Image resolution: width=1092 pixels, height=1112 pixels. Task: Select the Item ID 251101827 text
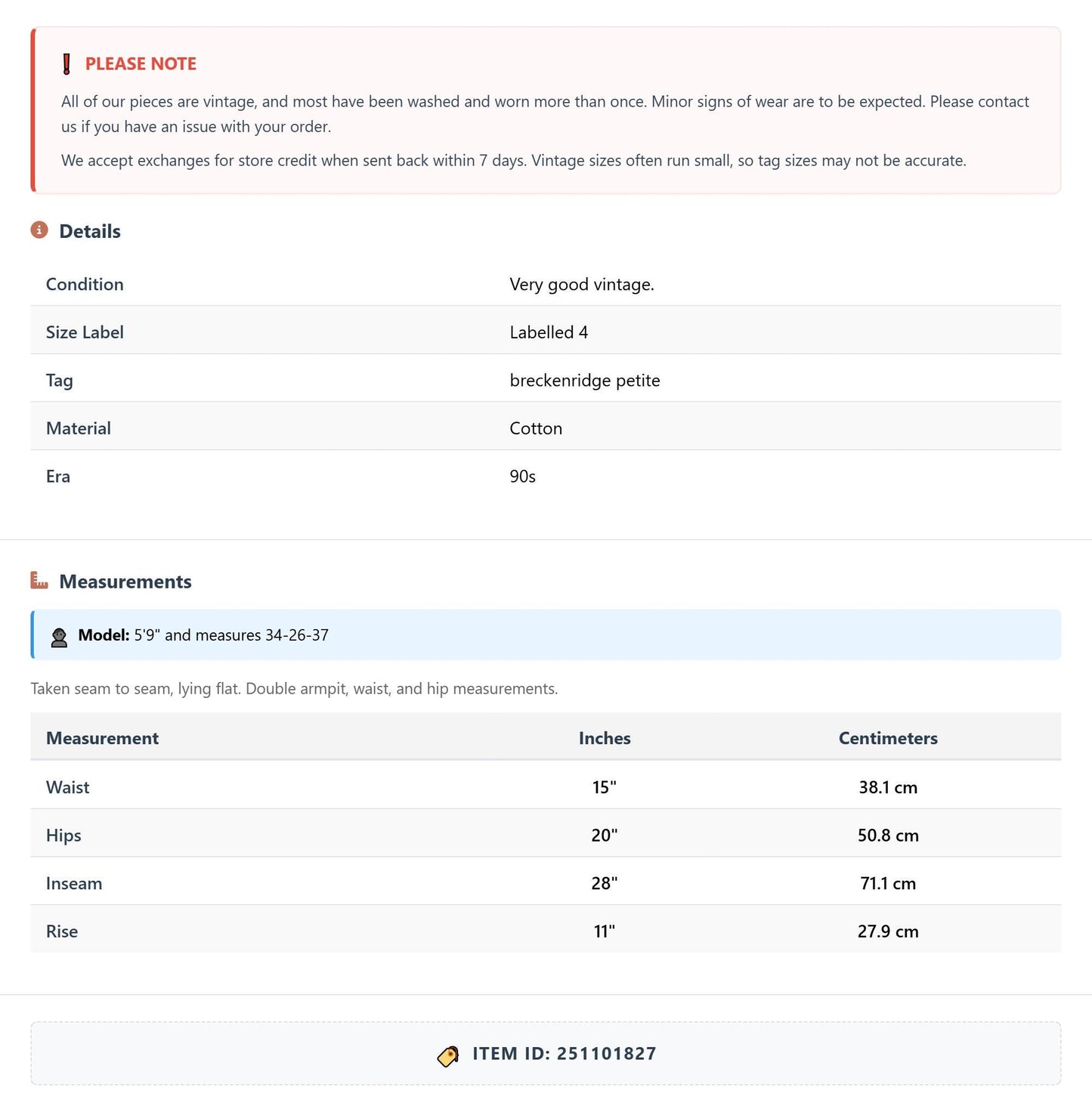pyautogui.click(x=565, y=1054)
